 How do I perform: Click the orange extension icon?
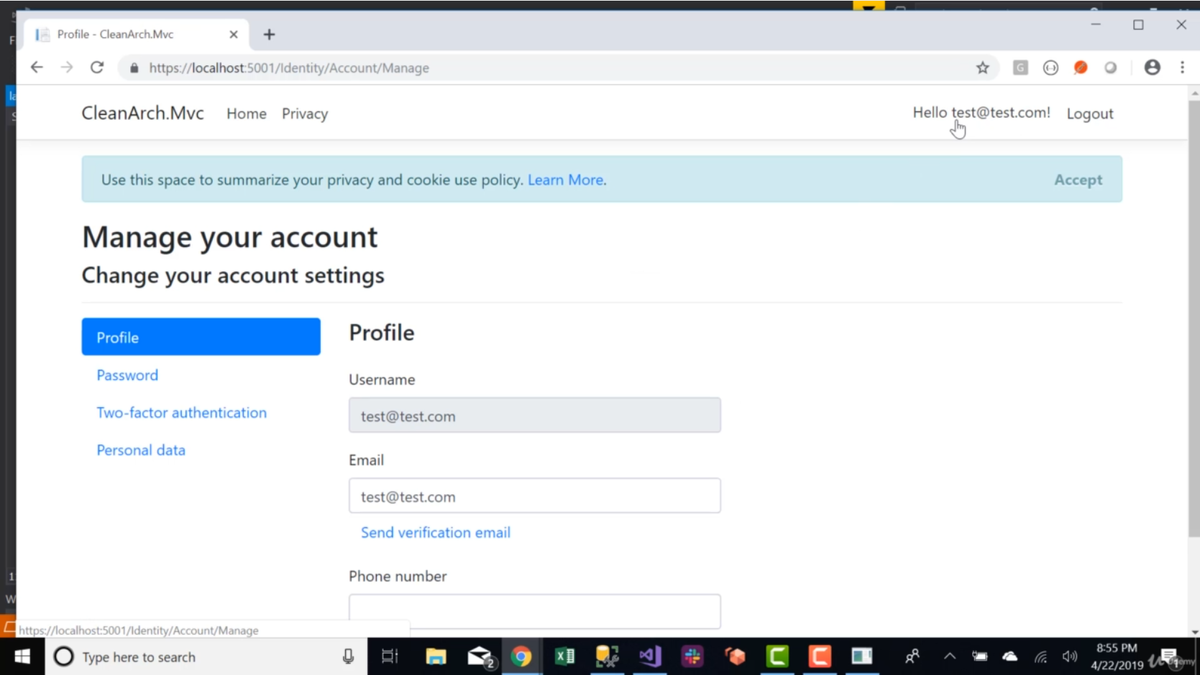click(x=1080, y=68)
